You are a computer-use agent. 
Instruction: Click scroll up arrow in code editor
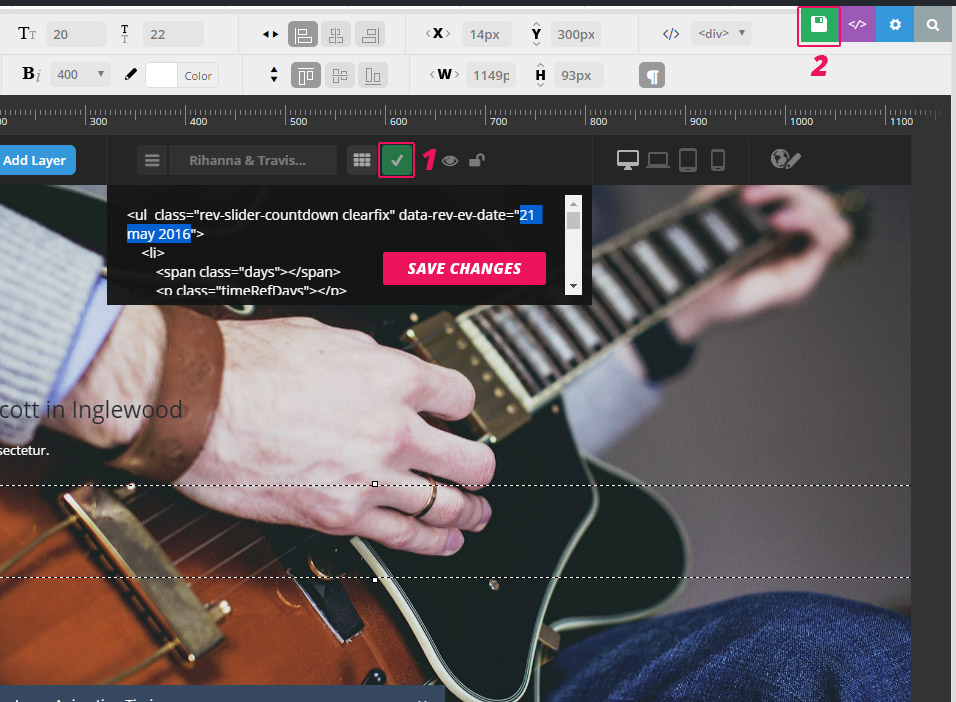tap(573, 203)
